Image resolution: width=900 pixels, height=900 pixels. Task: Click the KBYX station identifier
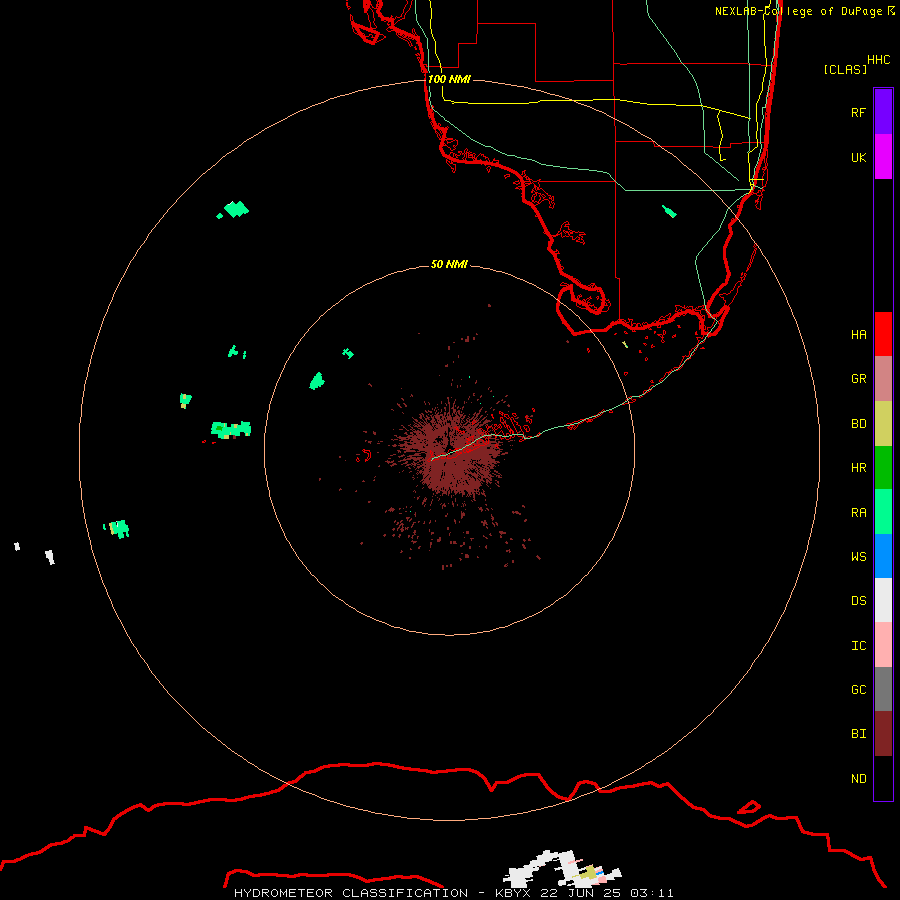click(x=513, y=893)
